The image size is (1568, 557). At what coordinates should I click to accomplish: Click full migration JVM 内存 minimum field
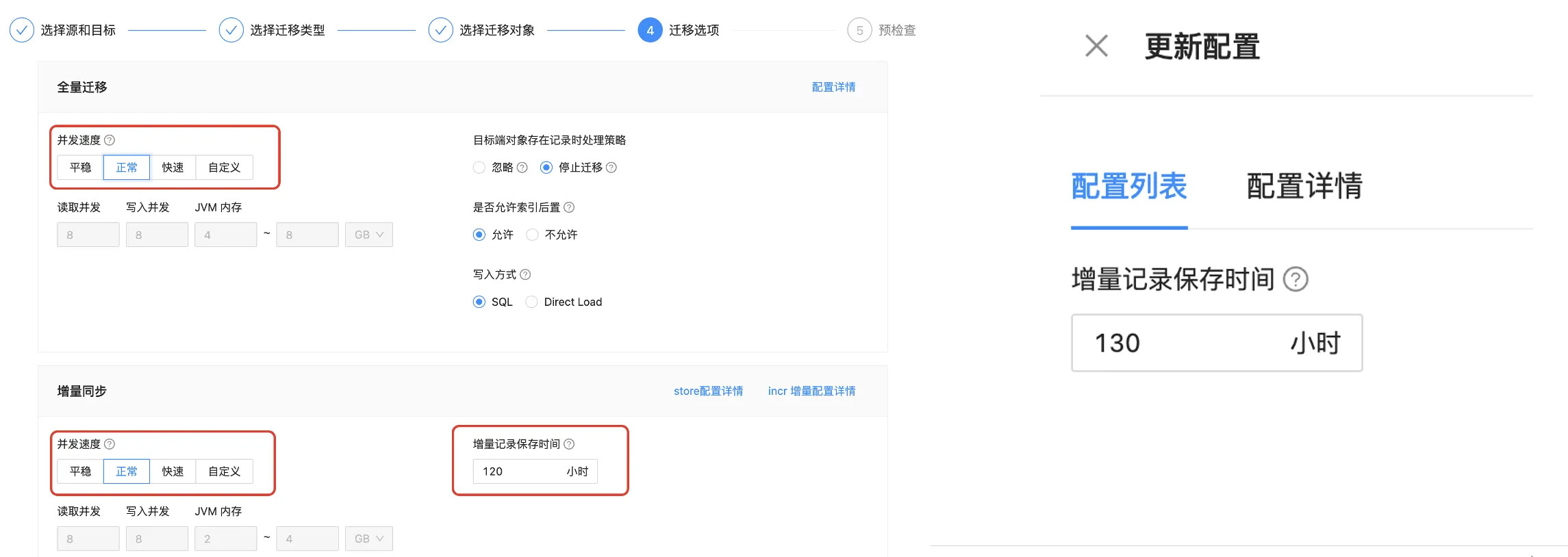(x=225, y=235)
